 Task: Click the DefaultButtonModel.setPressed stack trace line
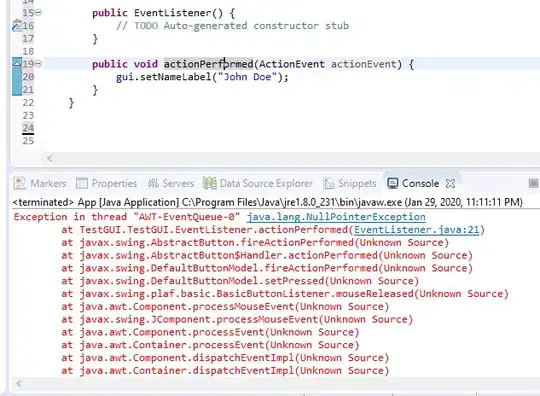(x=240, y=281)
